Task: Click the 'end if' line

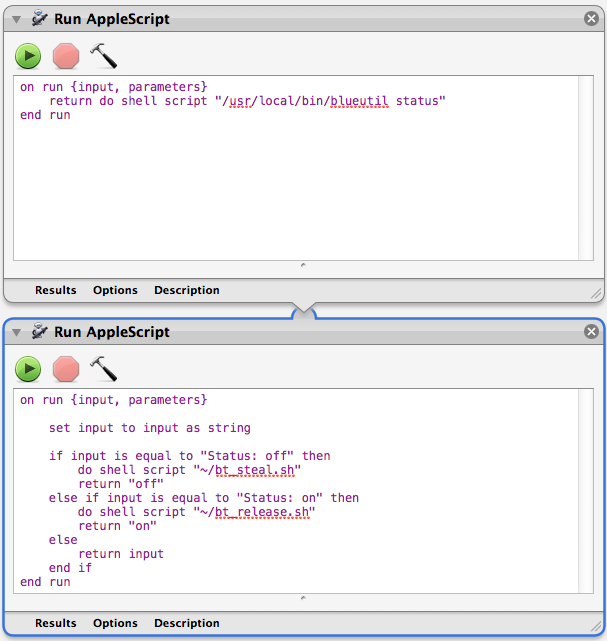Action: click(70, 568)
